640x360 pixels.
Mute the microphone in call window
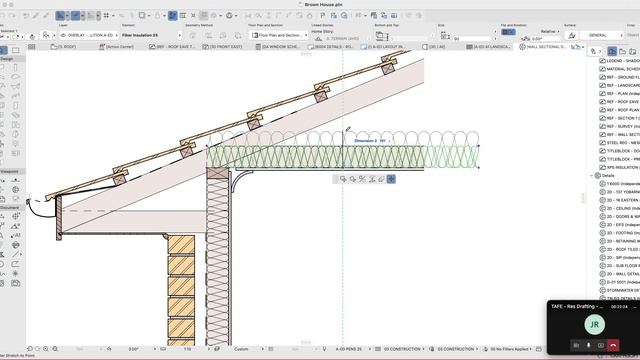coord(588,345)
